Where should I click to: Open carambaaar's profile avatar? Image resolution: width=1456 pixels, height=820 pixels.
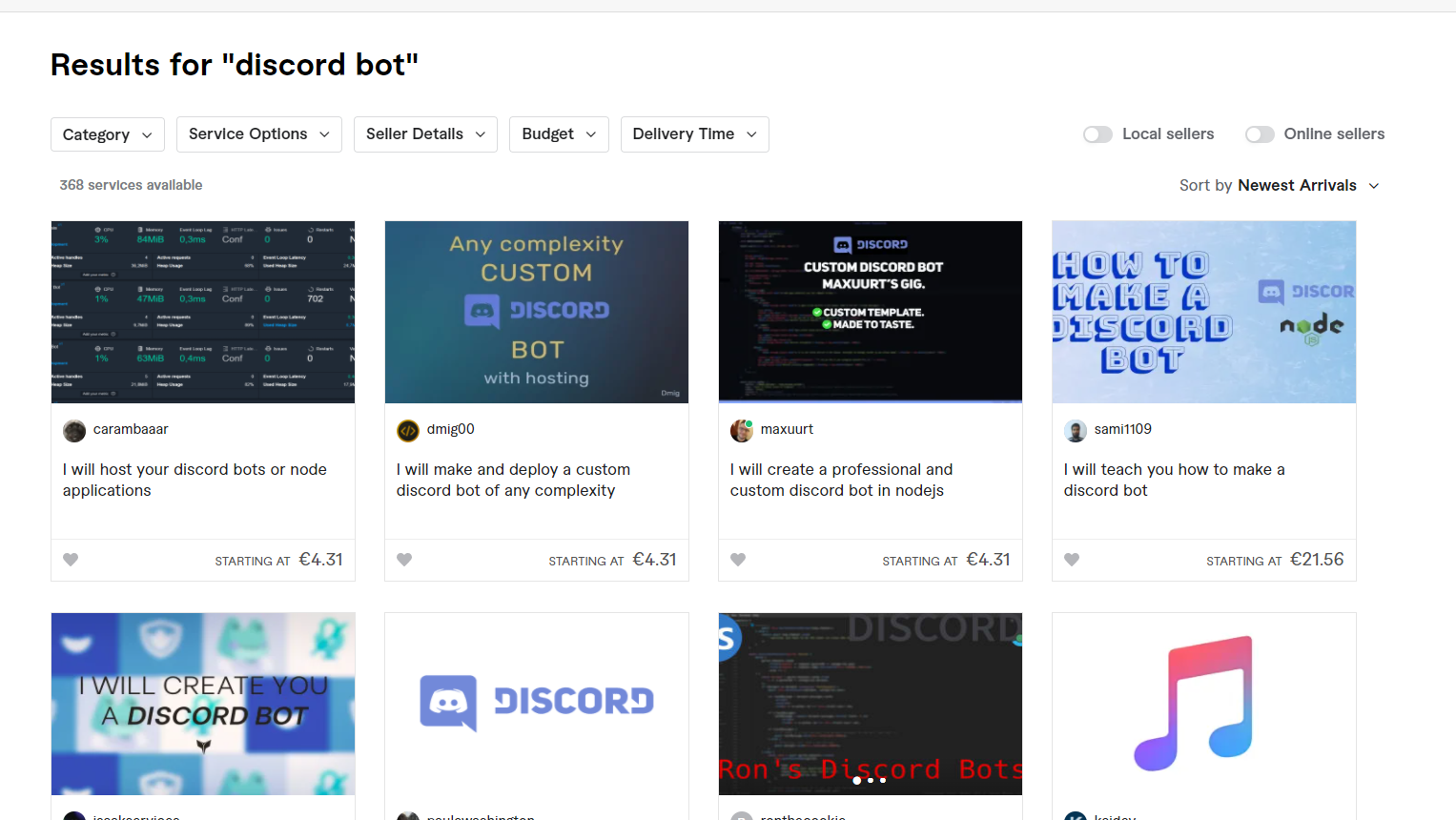[74, 431]
